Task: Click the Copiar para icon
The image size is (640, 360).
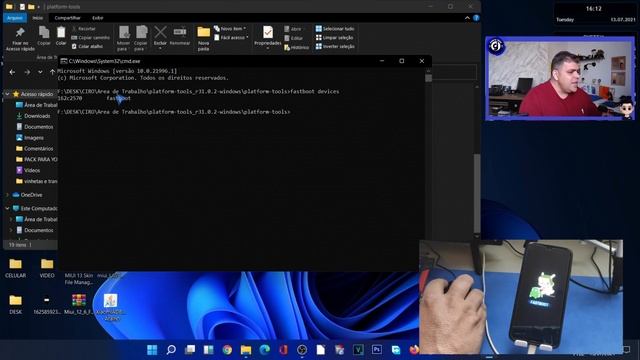Action: pos(140,38)
